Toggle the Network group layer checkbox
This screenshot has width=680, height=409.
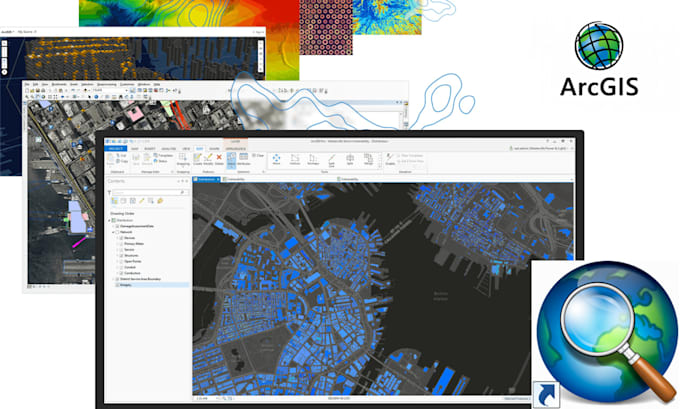pyautogui.click(x=117, y=232)
